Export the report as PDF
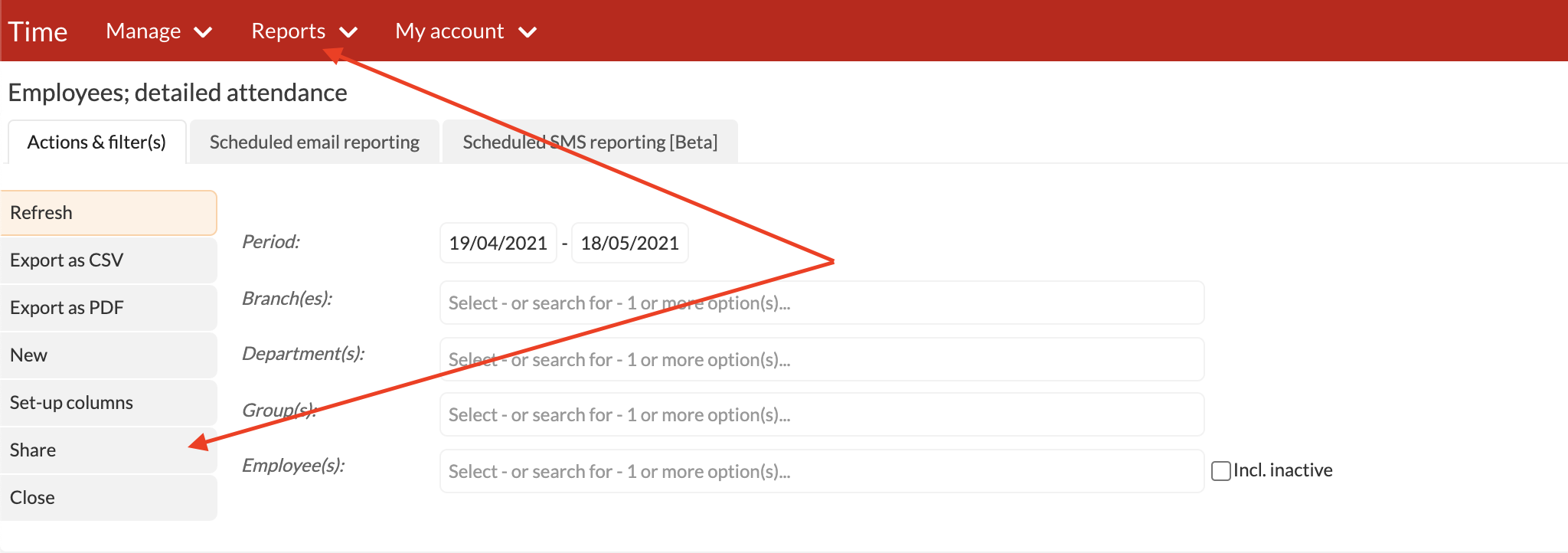Image resolution: width=1568 pixels, height=553 pixels. point(109,308)
